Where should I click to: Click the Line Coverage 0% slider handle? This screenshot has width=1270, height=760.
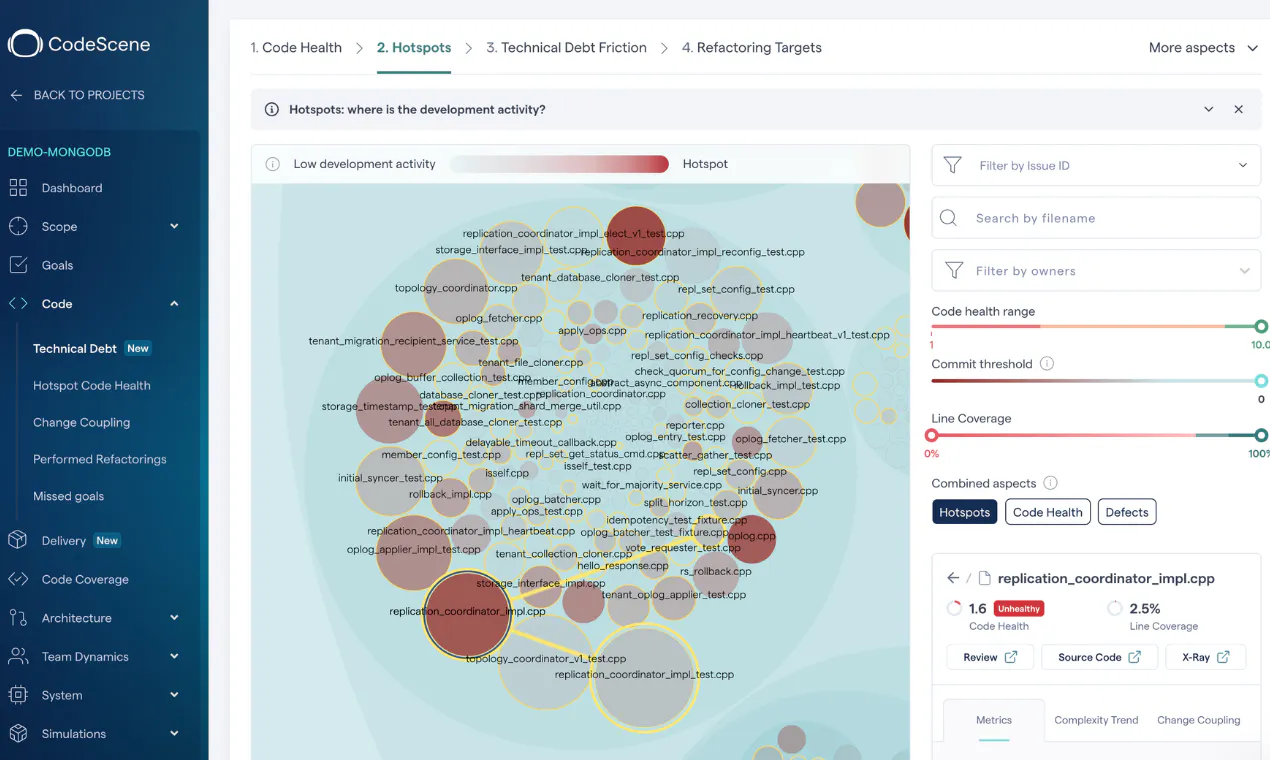coord(932,435)
